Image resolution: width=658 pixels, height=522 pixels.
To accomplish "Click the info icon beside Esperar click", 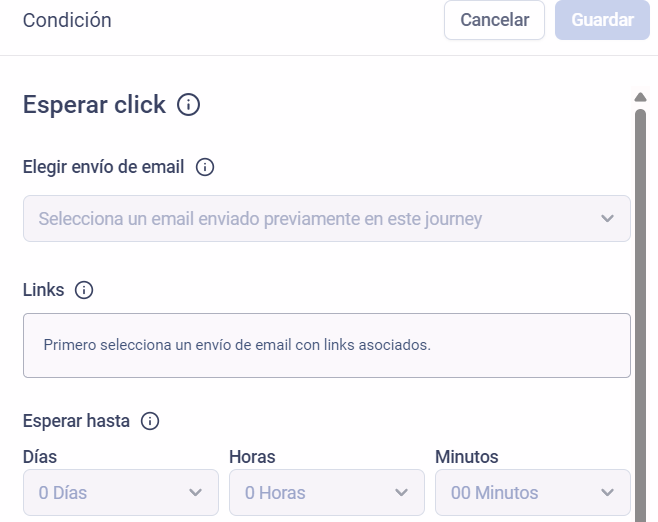I will (x=188, y=105).
